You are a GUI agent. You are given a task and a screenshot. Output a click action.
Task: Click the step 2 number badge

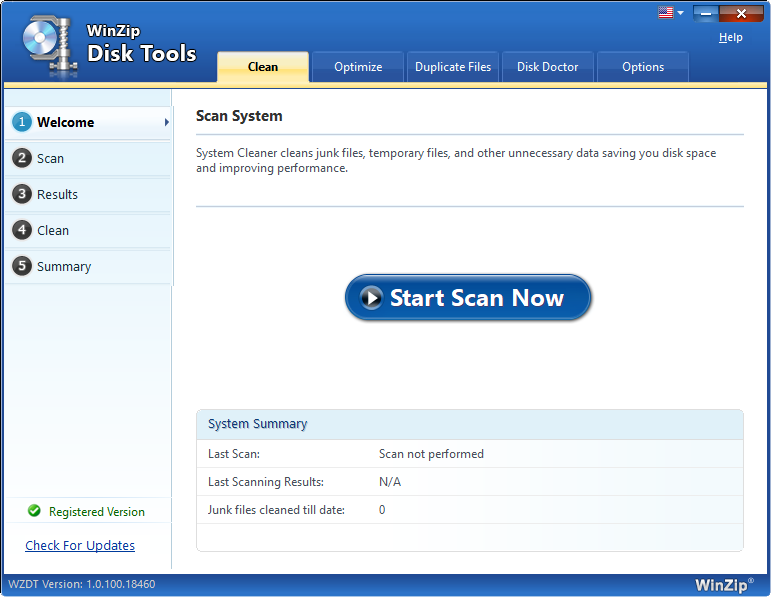point(22,158)
